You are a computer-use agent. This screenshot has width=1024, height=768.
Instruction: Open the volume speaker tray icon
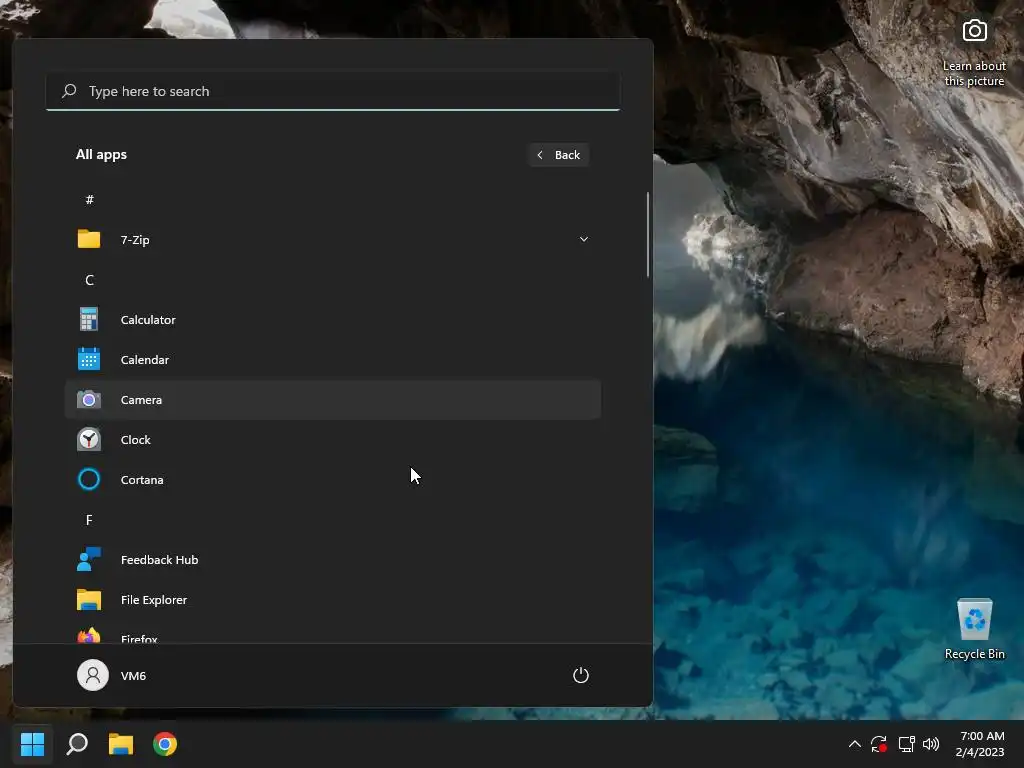click(x=931, y=744)
